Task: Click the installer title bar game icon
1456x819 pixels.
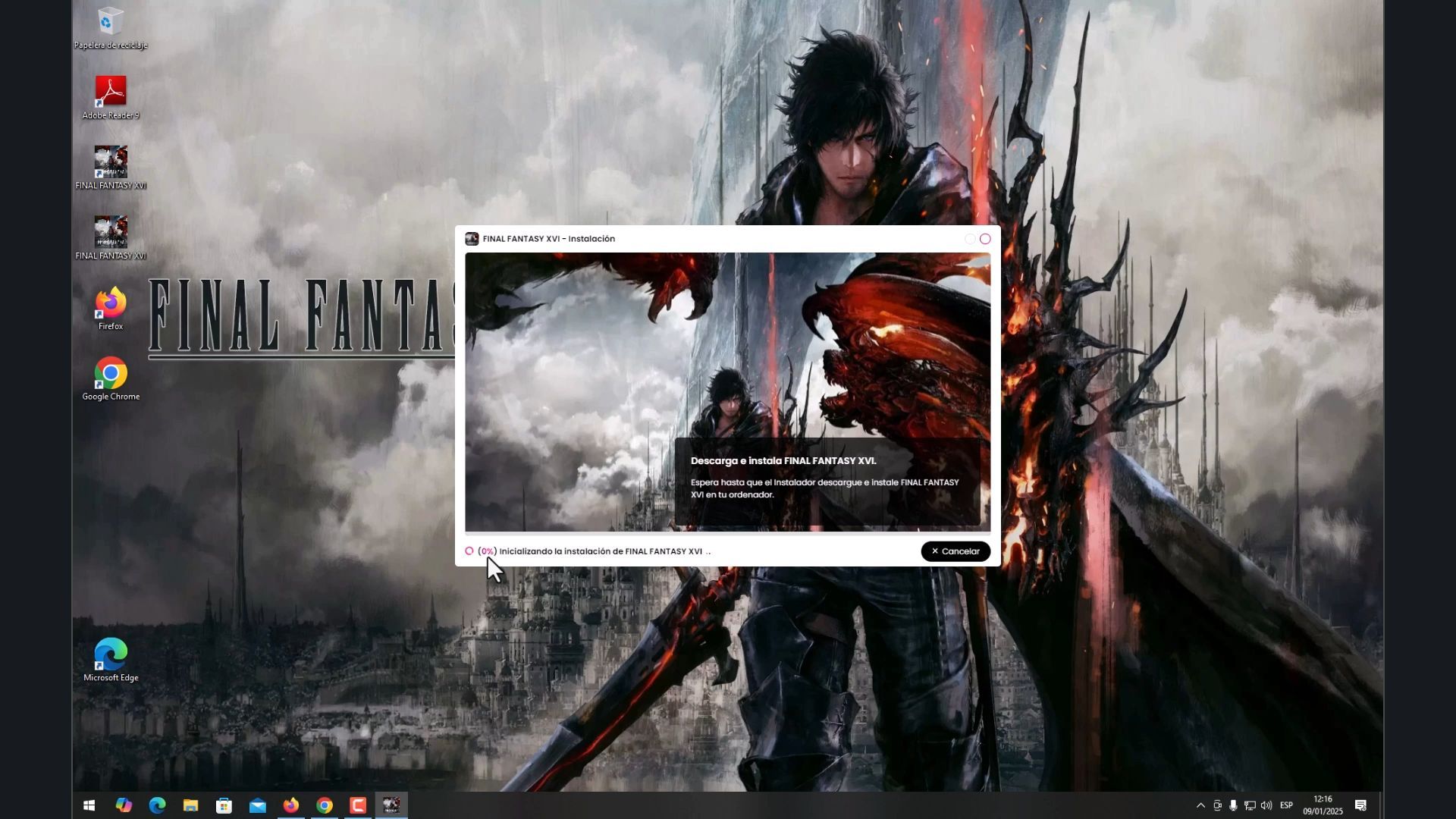Action: tap(472, 239)
